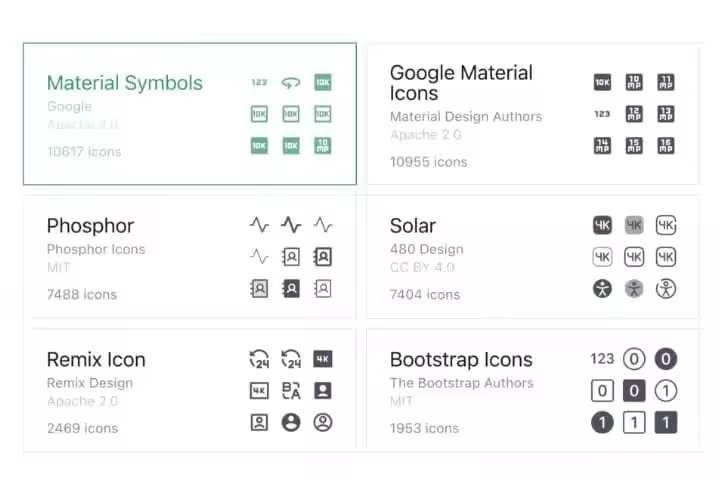The image size is (720, 480).
Task: Open the Bootstrap Icons collection
Action: click(x=461, y=360)
